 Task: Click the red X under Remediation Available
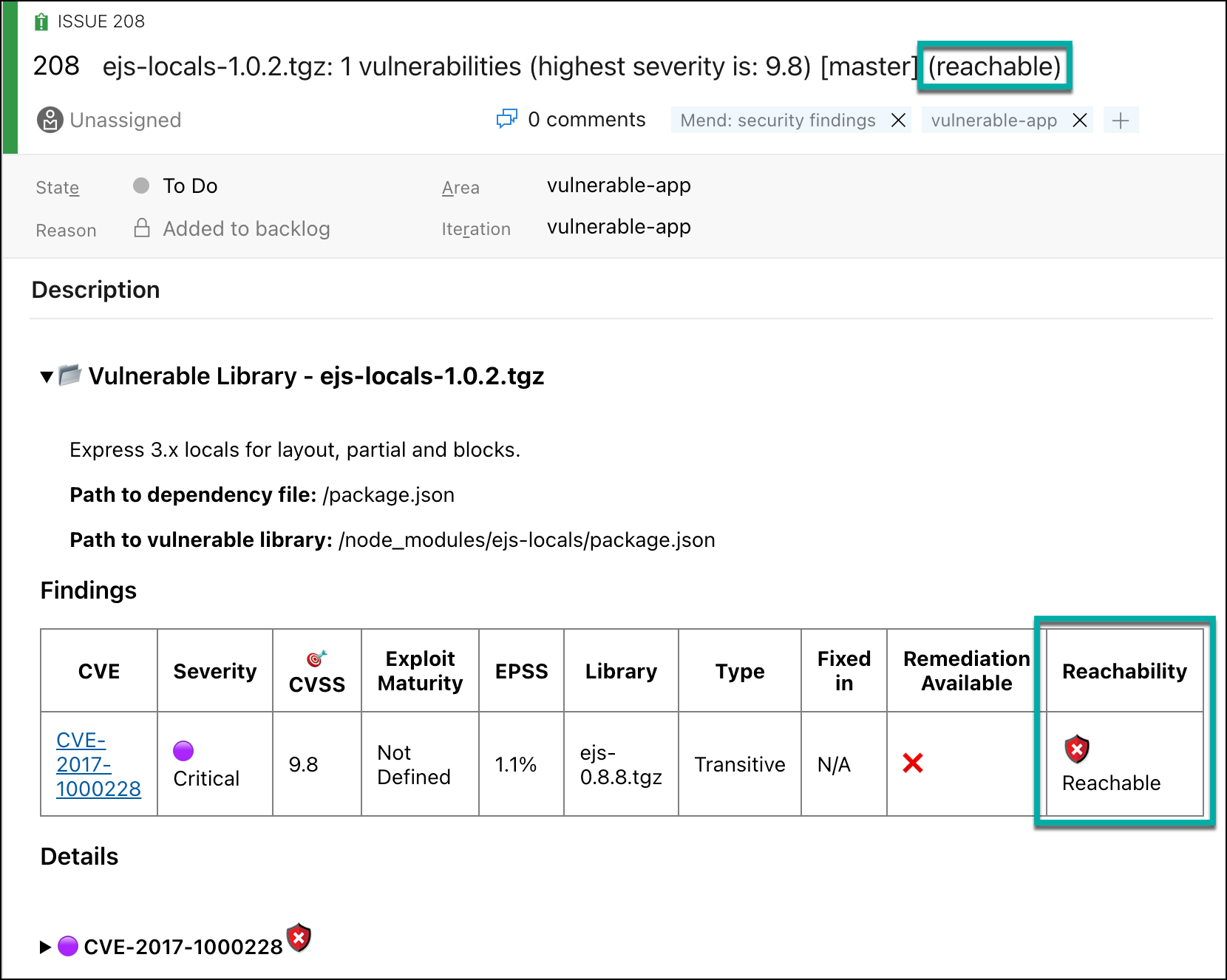pos(913,763)
